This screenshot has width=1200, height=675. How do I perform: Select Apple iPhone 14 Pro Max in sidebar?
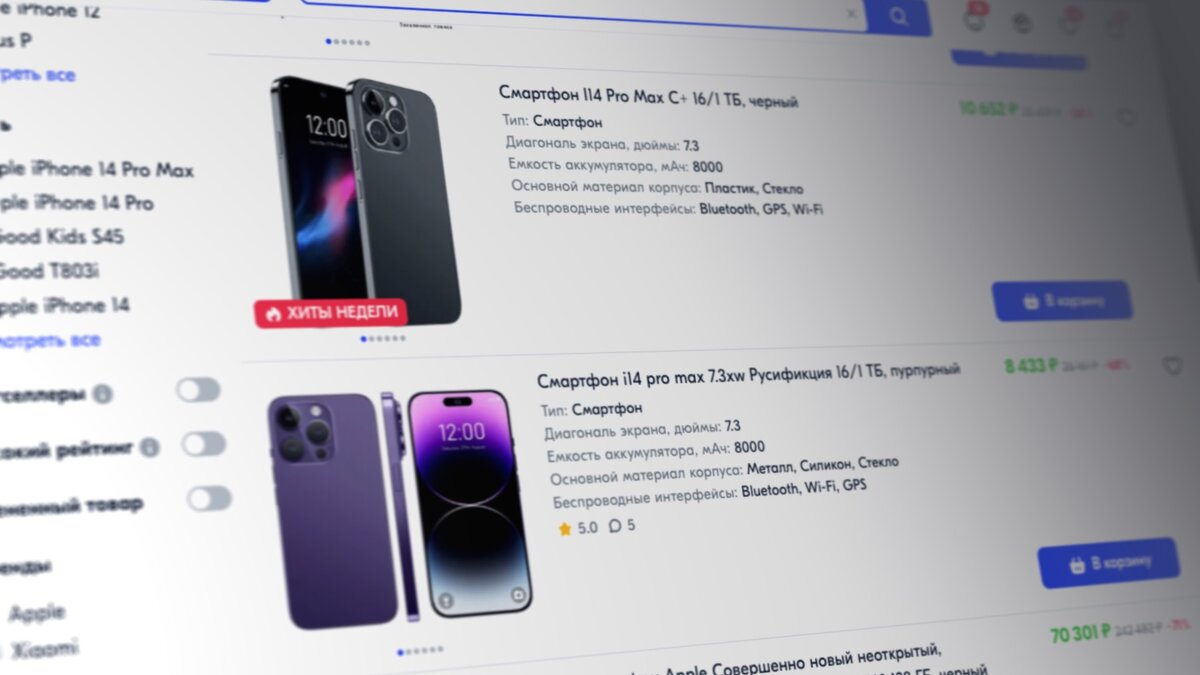coord(96,169)
